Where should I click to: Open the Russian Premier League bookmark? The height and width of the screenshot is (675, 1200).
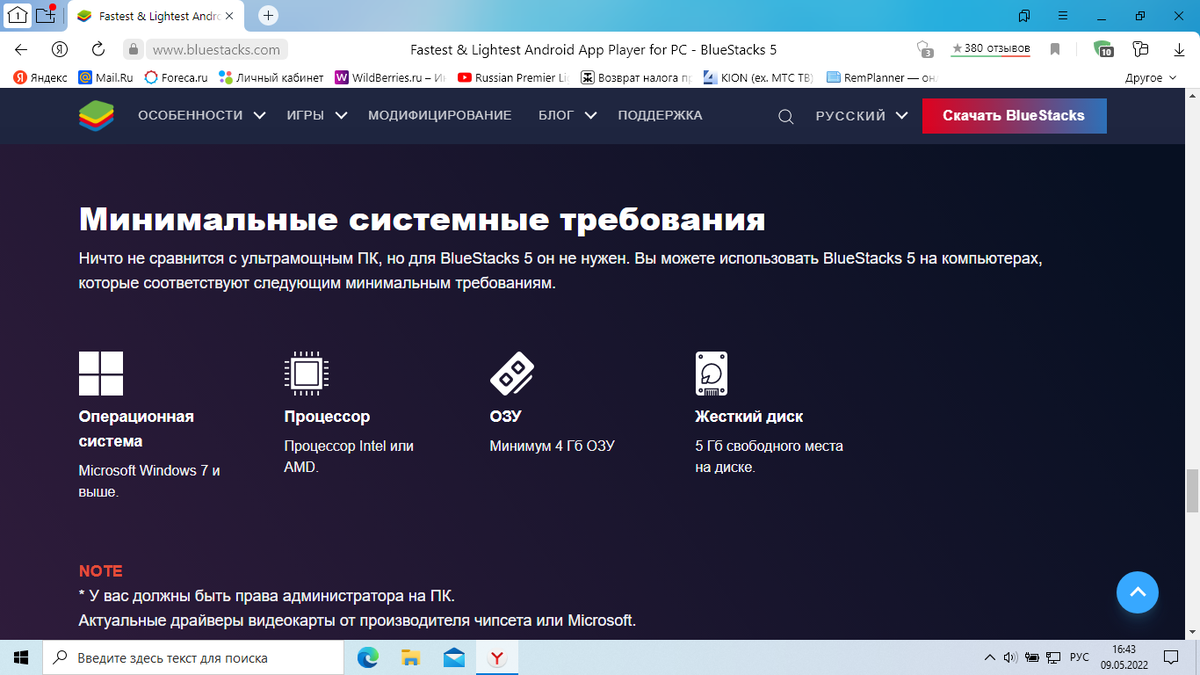click(x=513, y=77)
